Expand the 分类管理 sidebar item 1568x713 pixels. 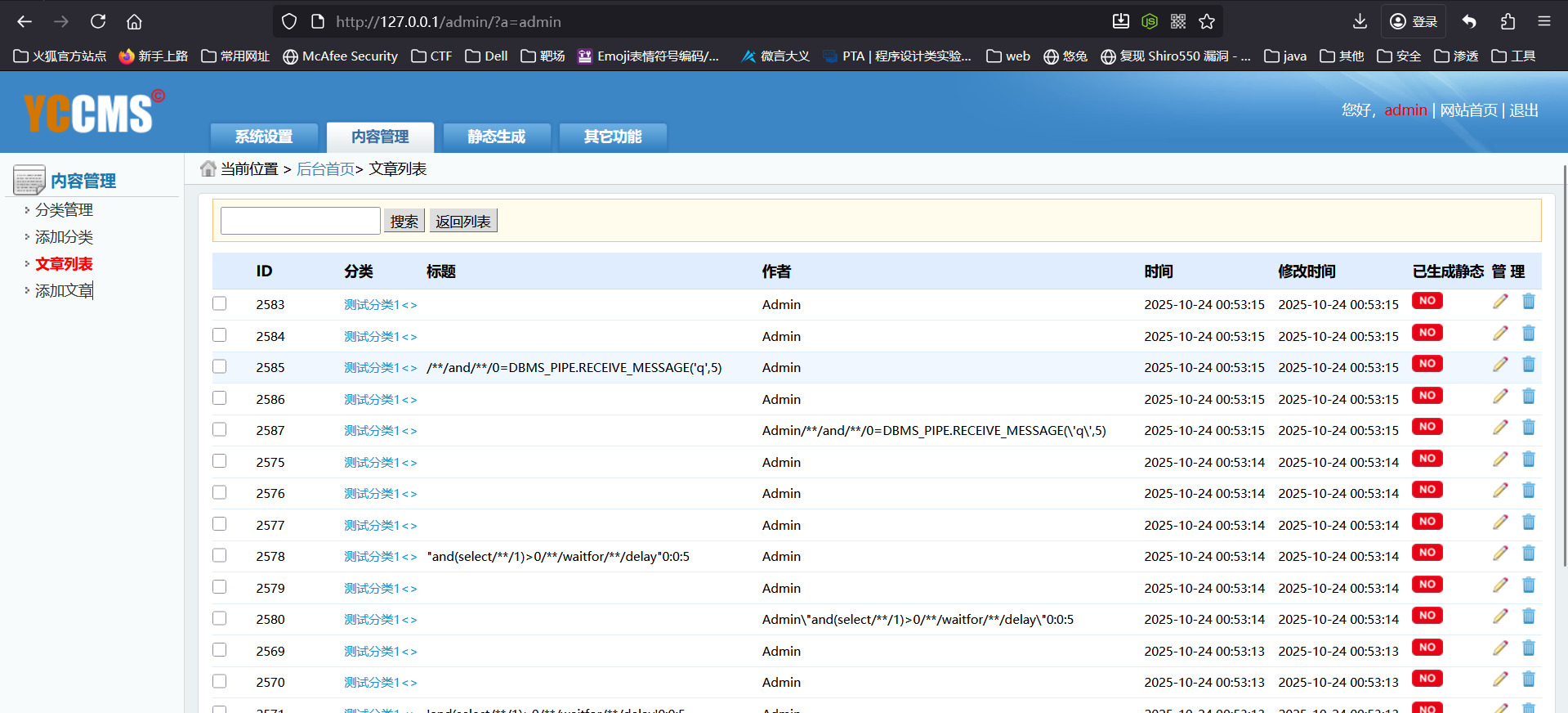pyautogui.click(x=64, y=210)
